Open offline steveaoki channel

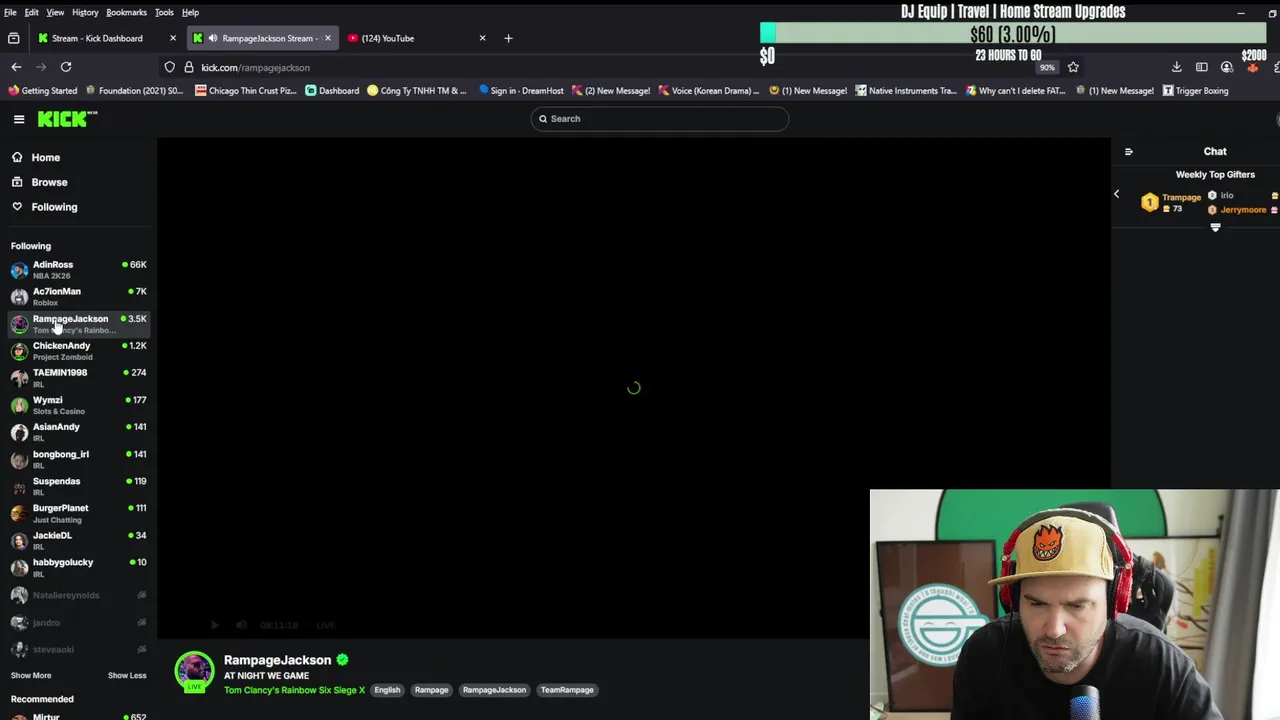click(x=78, y=649)
